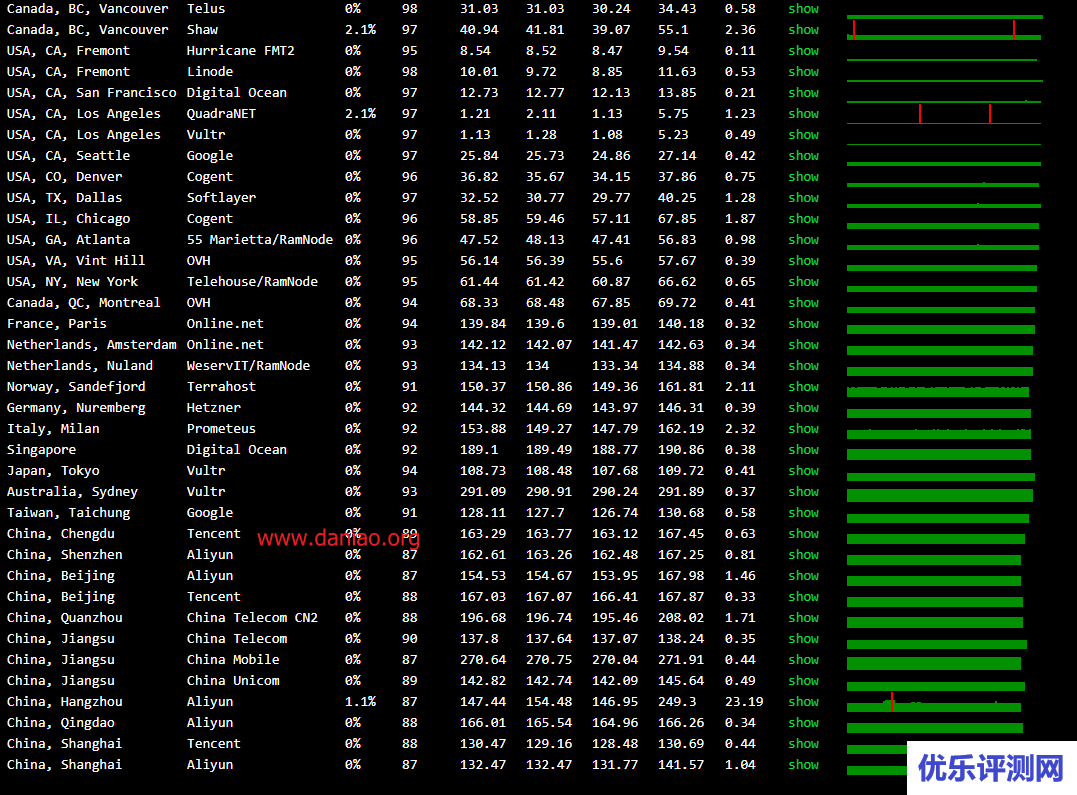Open show for the Linode Fremont row
Image resolution: width=1077 pixels, height=795 pixels.
[803, 71]
